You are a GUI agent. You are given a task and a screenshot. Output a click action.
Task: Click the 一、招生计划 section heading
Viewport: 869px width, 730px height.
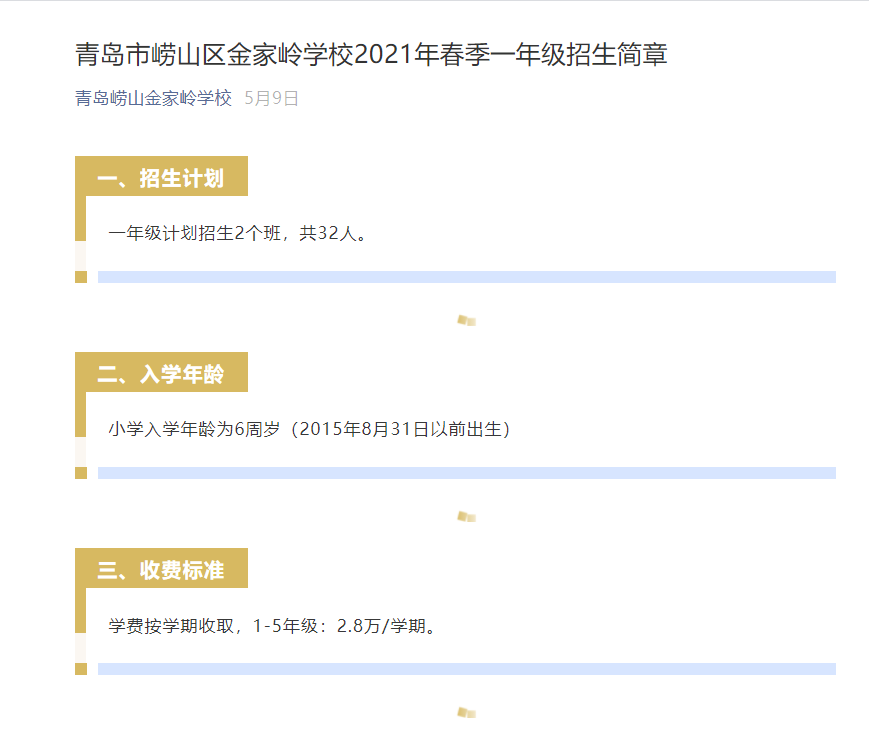(161, 177)
